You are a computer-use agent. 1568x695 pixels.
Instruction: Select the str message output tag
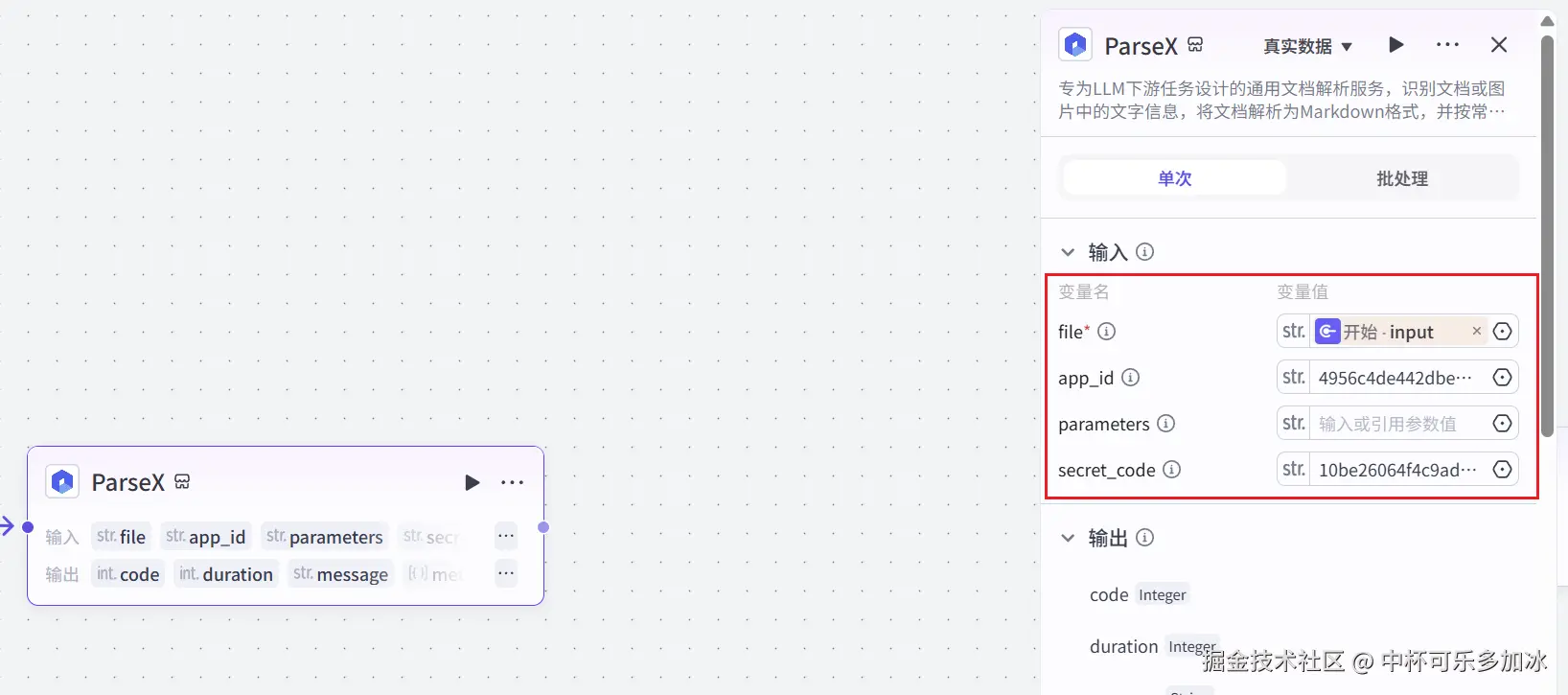tap(341, 574)
